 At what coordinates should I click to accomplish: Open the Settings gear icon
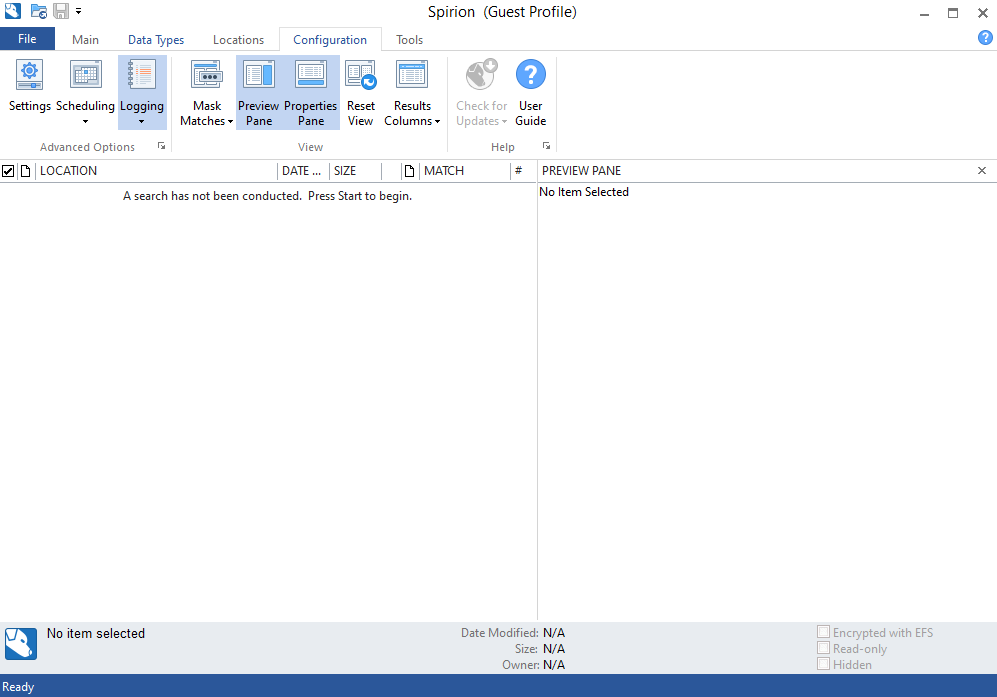click(x=29, y=76)
